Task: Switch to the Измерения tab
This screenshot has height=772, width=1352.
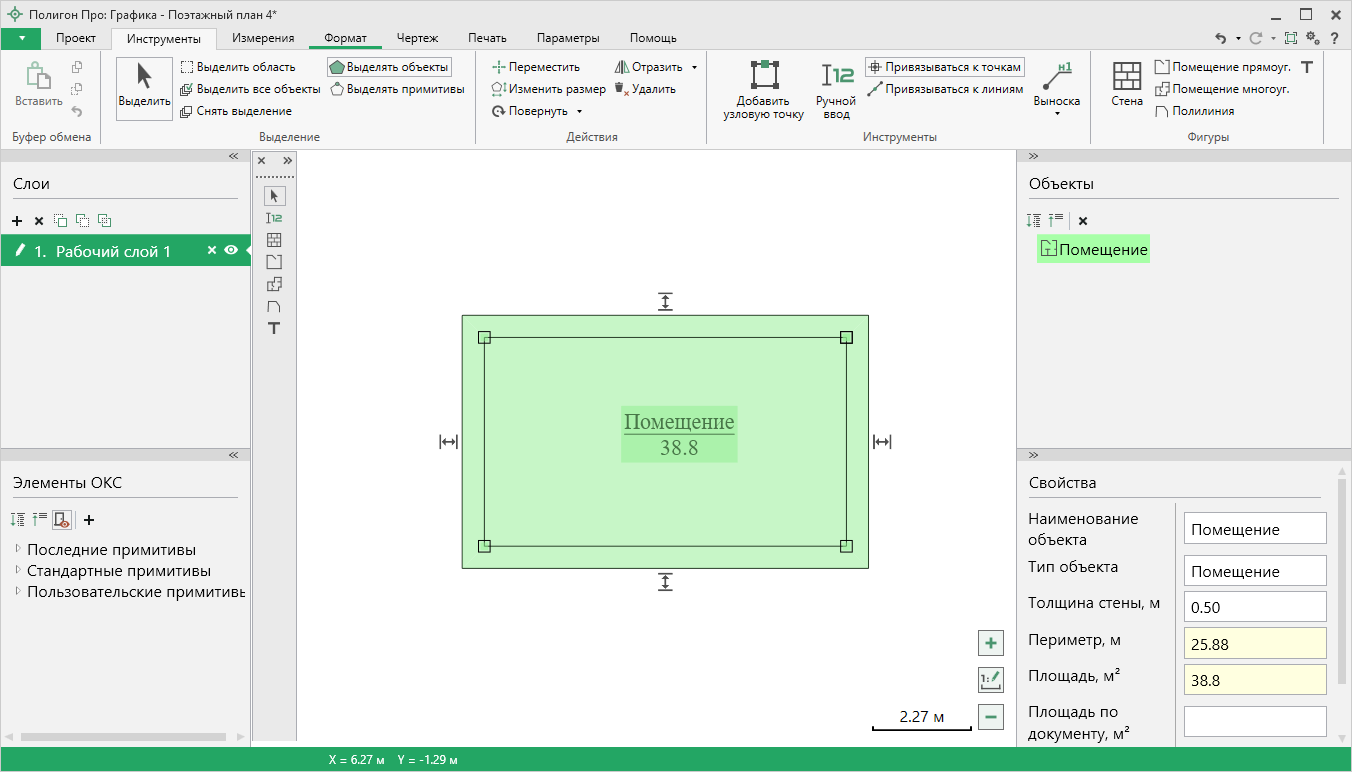Action: click(263, 38)
